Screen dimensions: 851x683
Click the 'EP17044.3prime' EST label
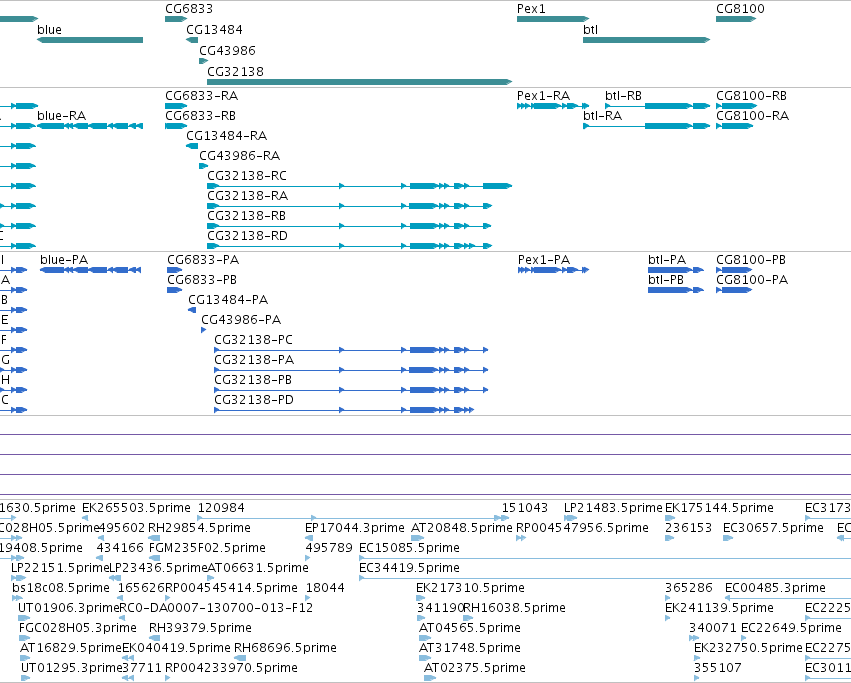[355, 528]
